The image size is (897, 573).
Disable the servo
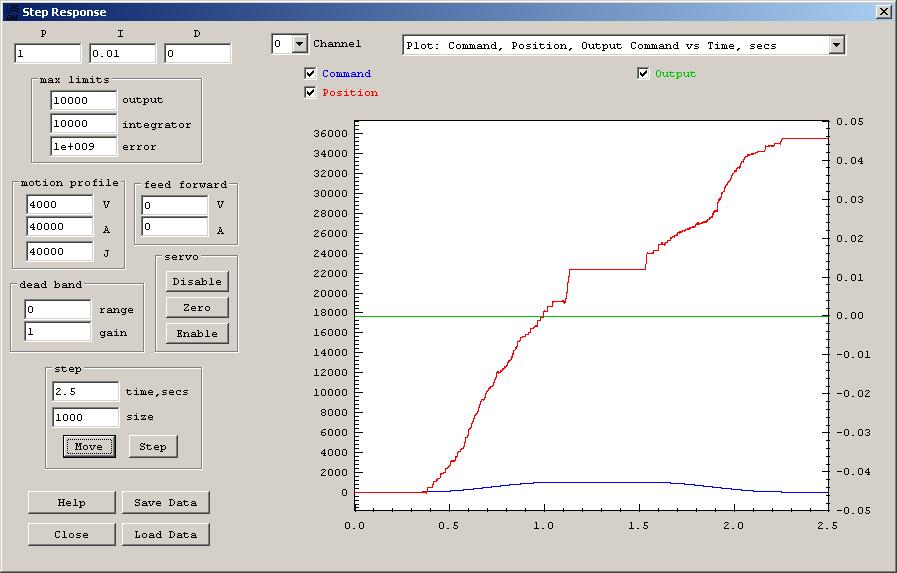(x=197, y=282)
